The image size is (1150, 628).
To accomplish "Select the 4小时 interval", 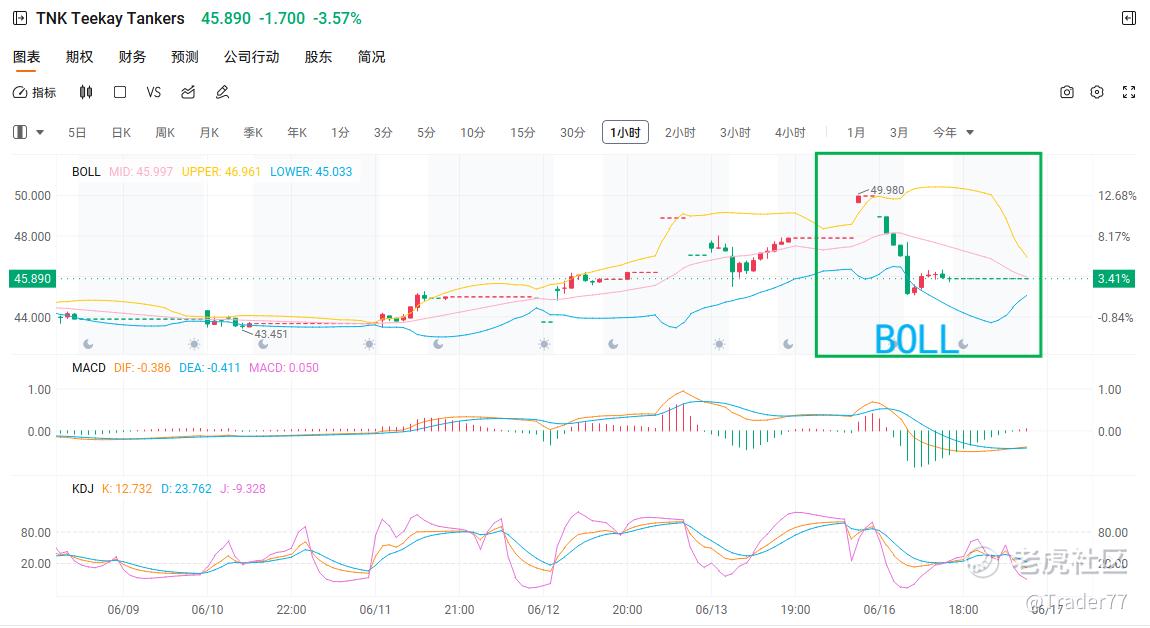I will click(790, 133).
